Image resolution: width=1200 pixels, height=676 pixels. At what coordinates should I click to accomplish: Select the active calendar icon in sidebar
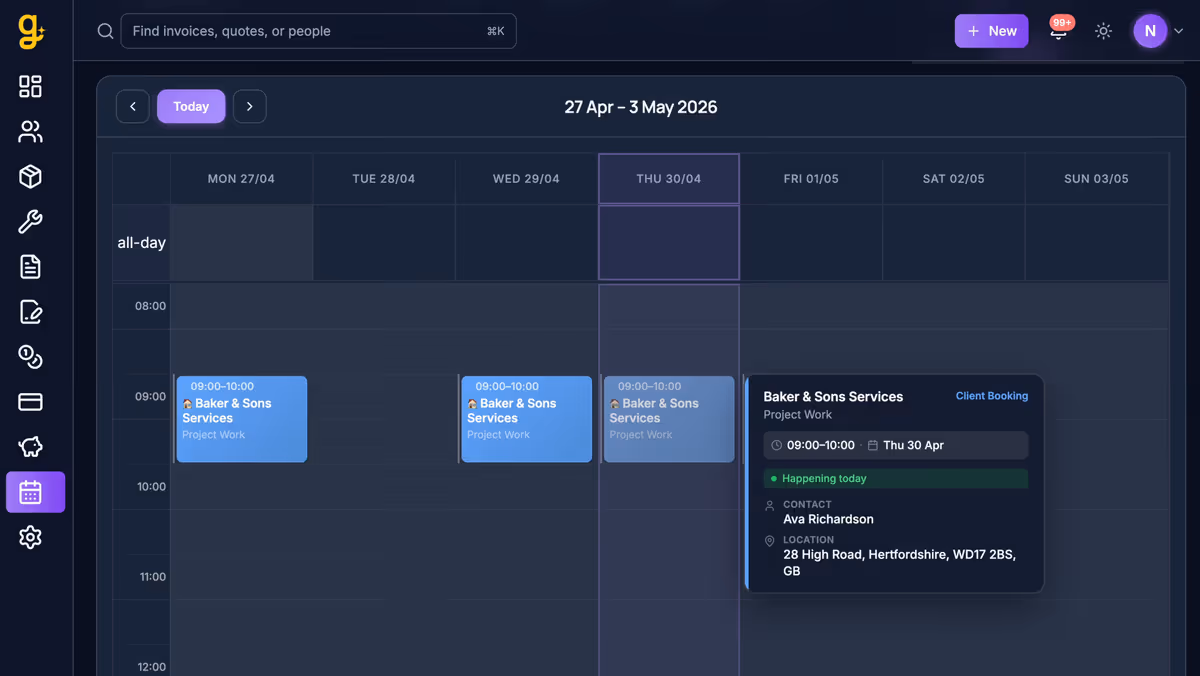[36, 492]
